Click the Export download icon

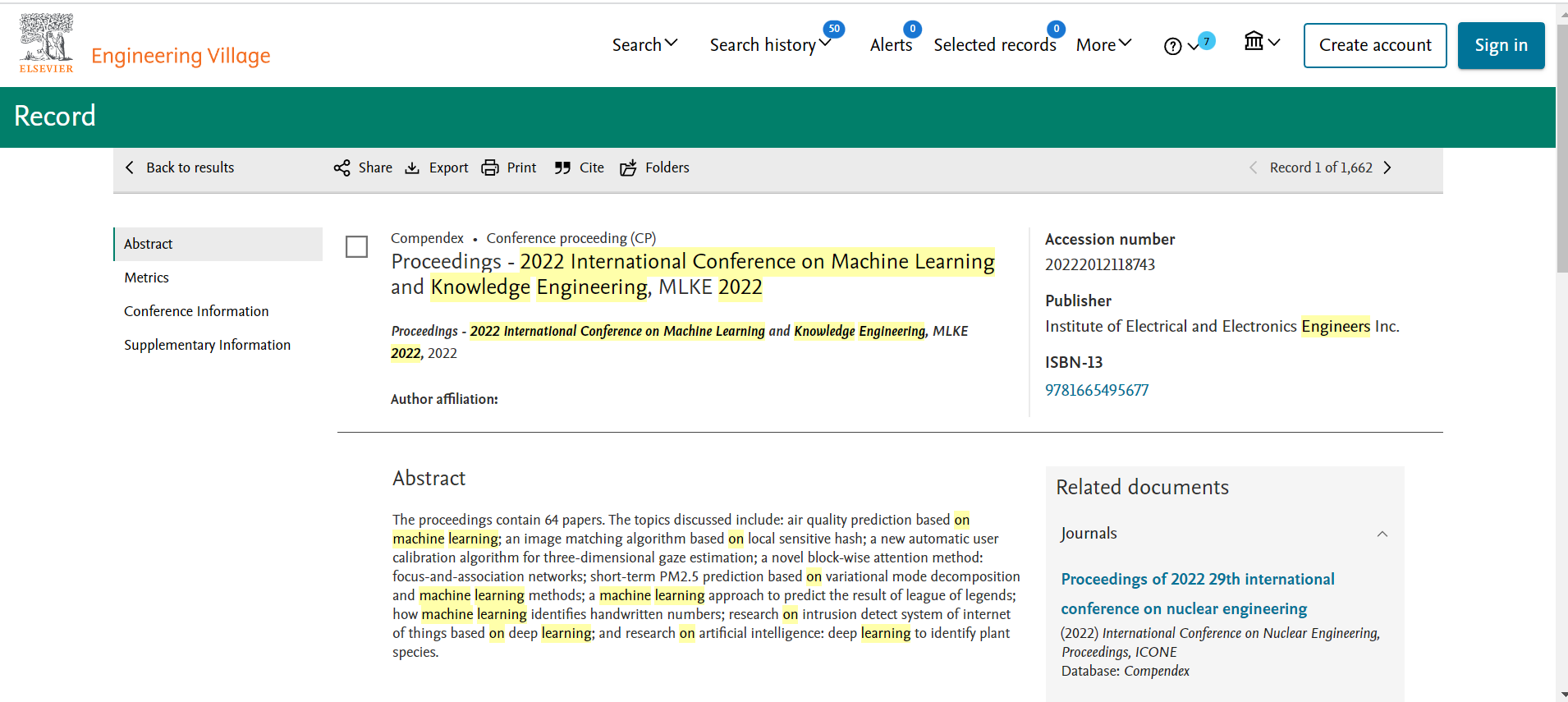[412, 167]
